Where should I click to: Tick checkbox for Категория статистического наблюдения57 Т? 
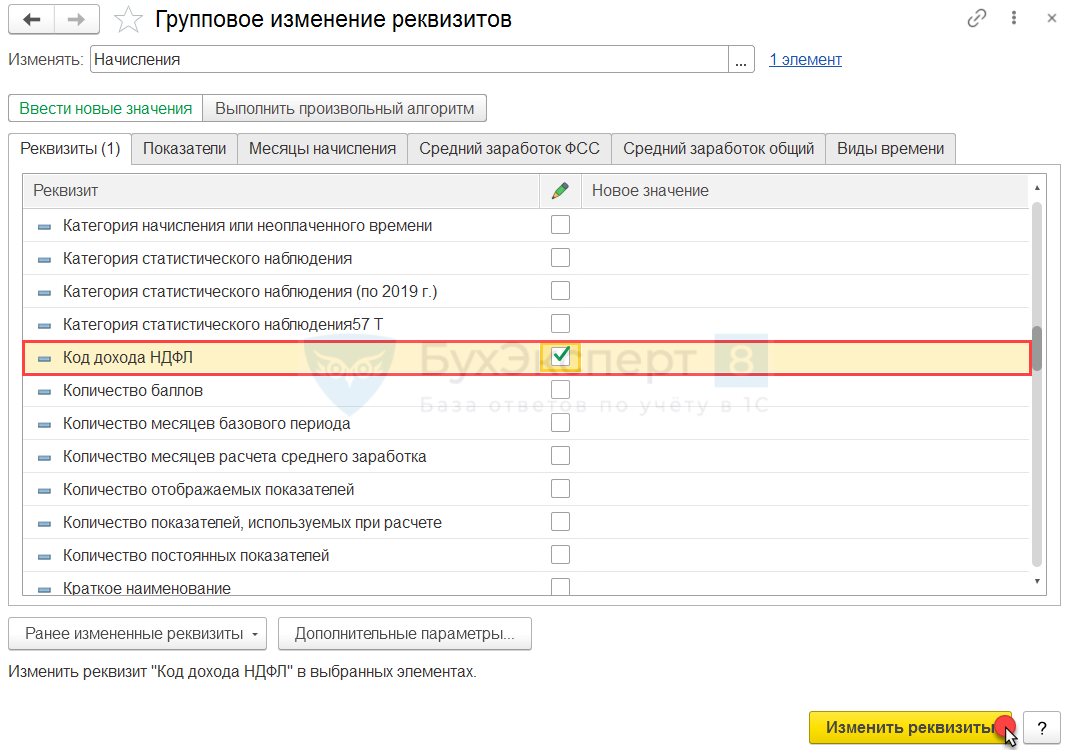(x=561, y=324)
